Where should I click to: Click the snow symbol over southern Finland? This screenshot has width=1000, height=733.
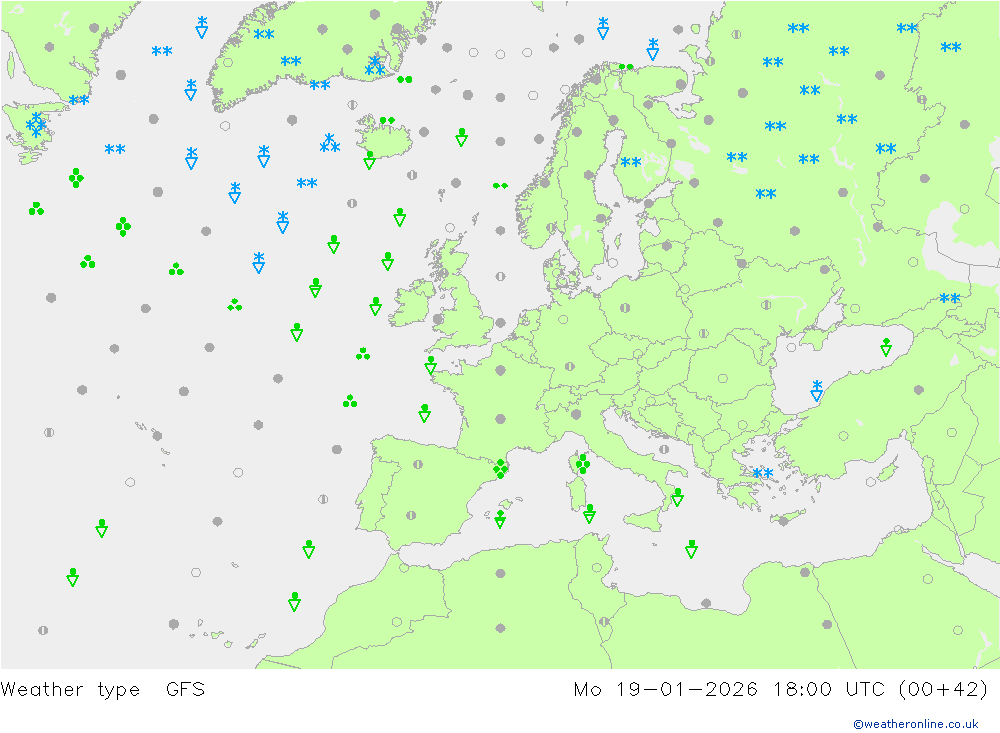[631, 162]
